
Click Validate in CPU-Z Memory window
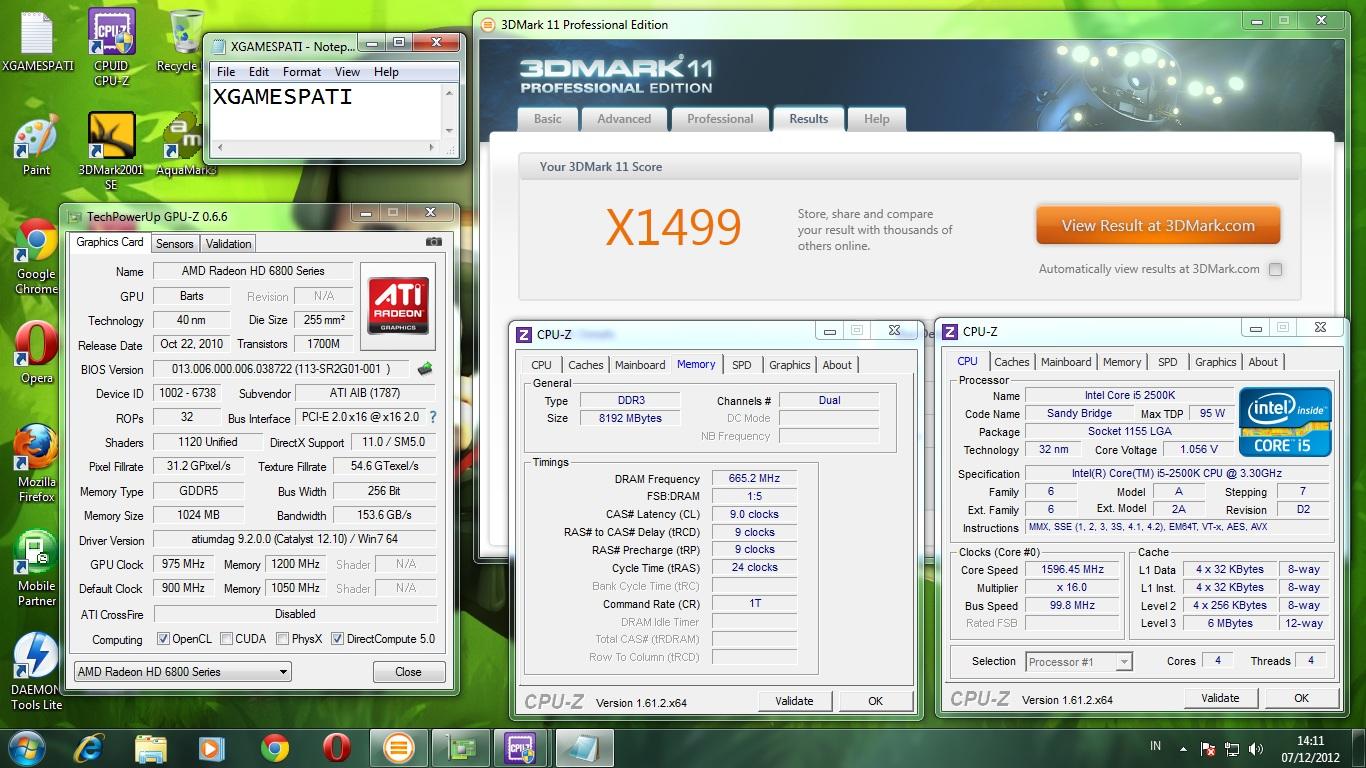794,701
